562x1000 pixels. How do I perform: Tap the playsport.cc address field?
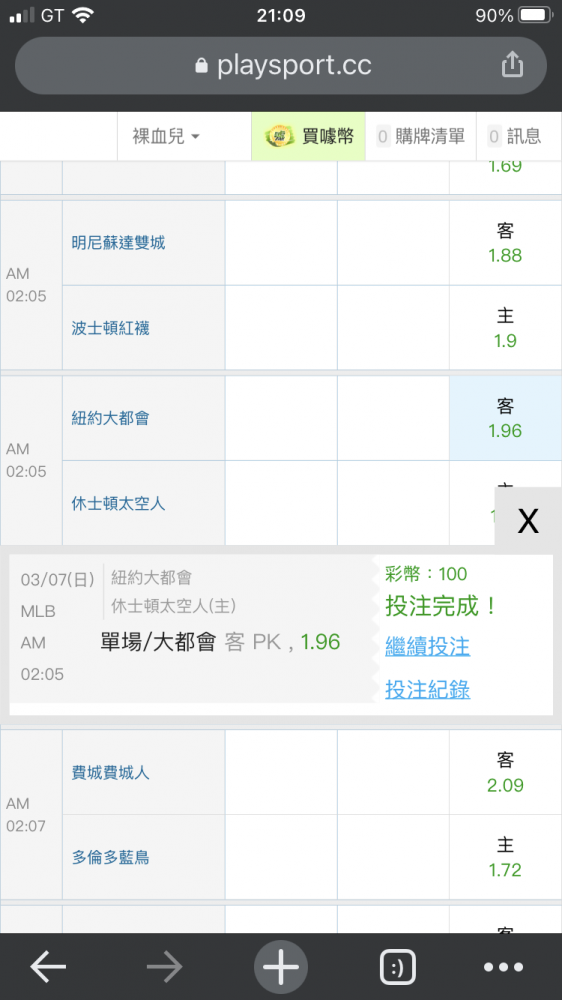pyautogui.click(x=281, y=65)
